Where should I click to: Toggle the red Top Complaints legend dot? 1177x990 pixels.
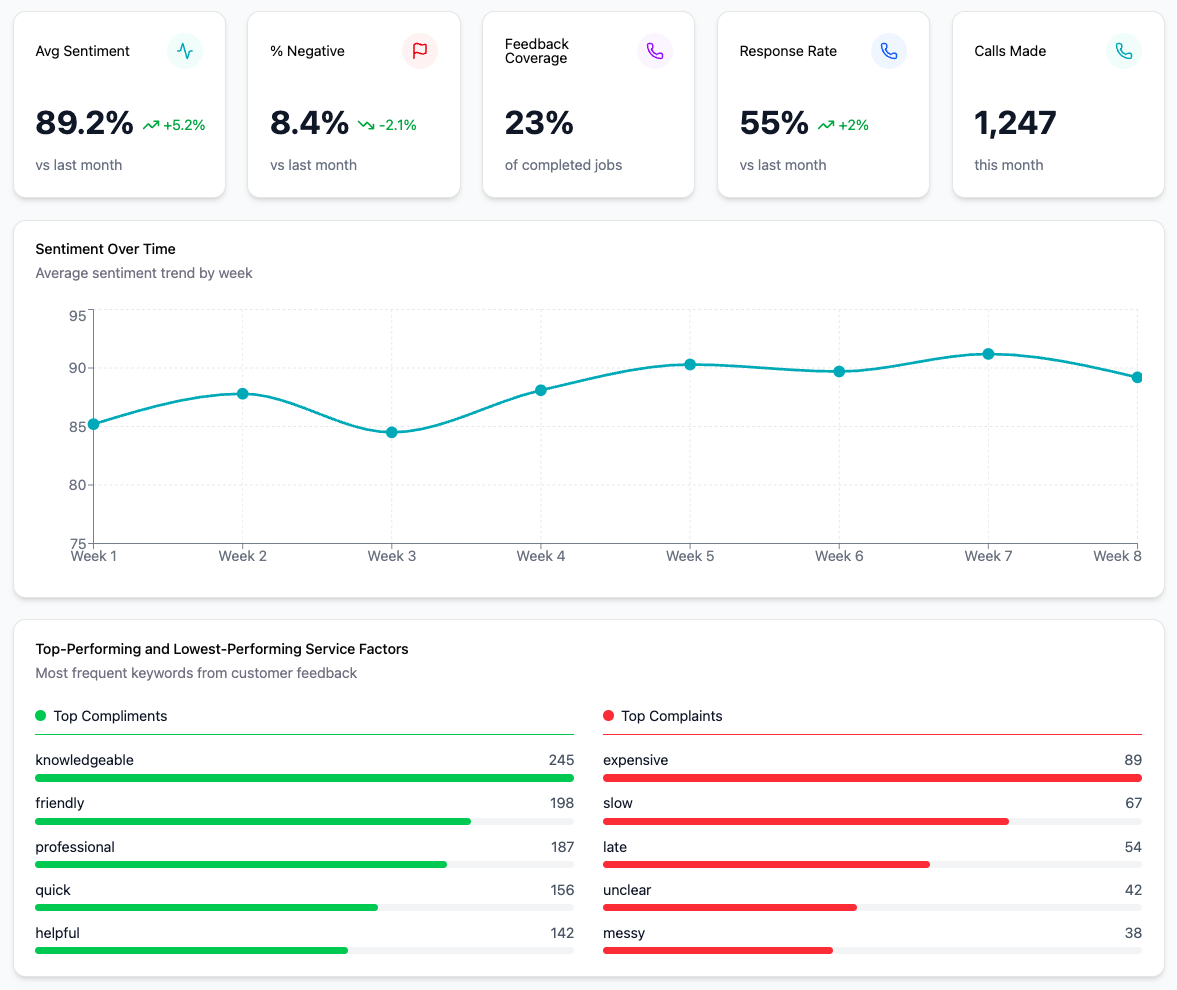click(x=609, y=715)
